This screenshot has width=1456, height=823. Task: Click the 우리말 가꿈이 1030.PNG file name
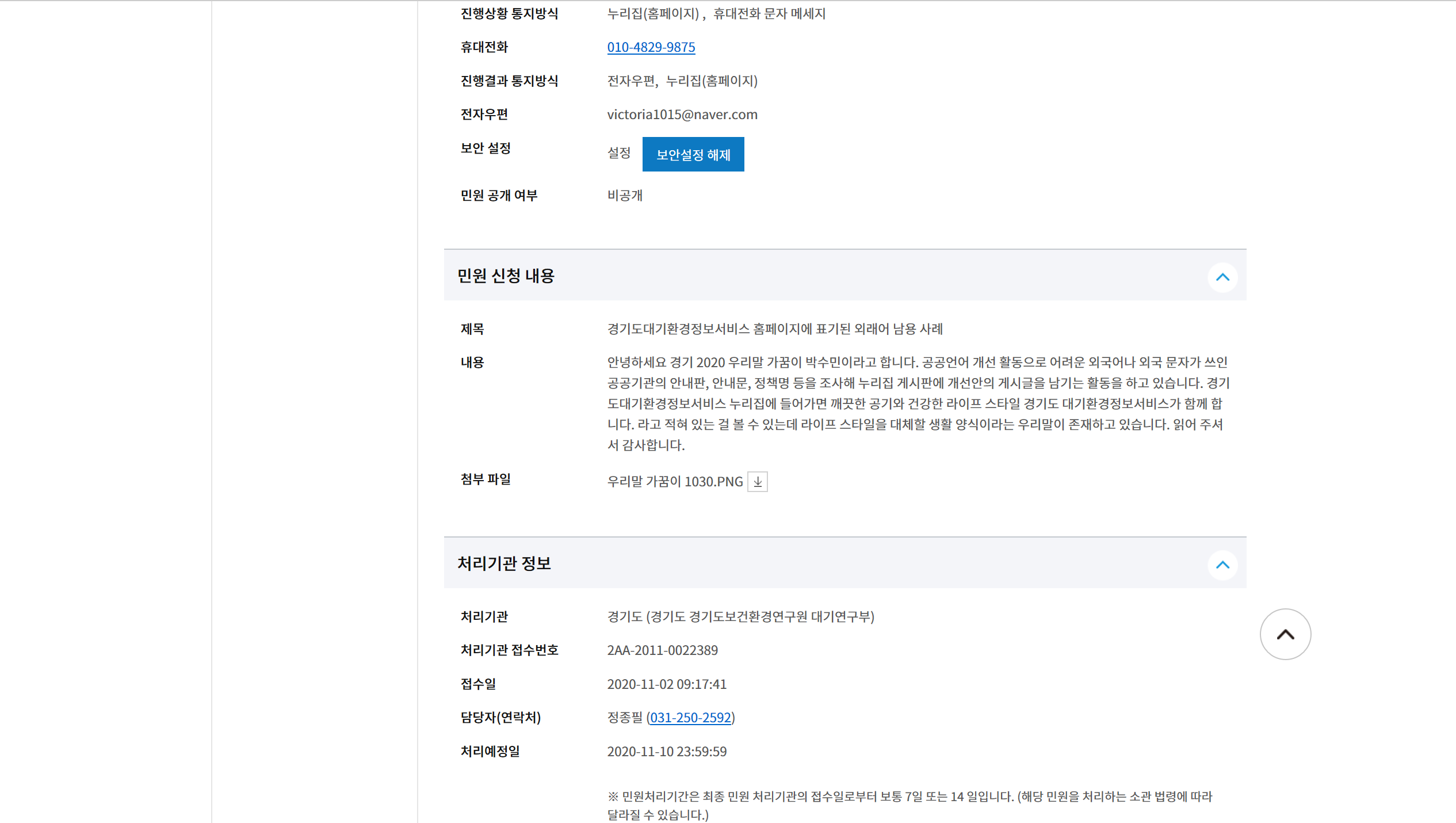click(x=675, y=482)
